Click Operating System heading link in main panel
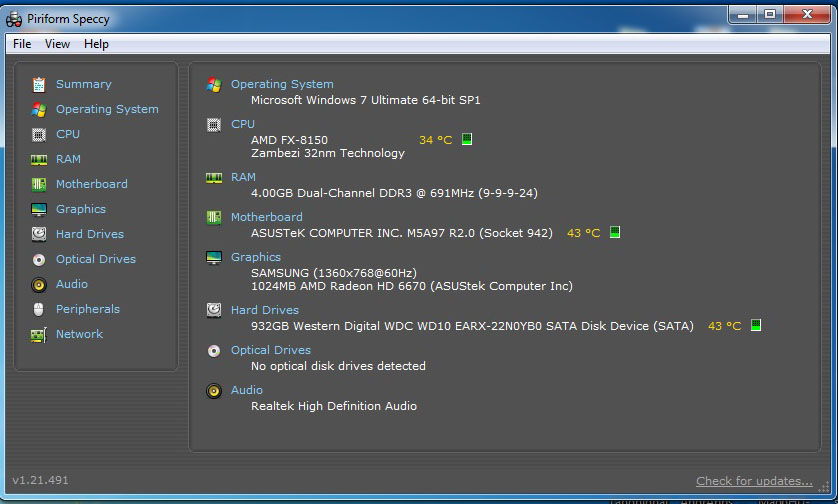Screen dimensions: 838x504 282,84
